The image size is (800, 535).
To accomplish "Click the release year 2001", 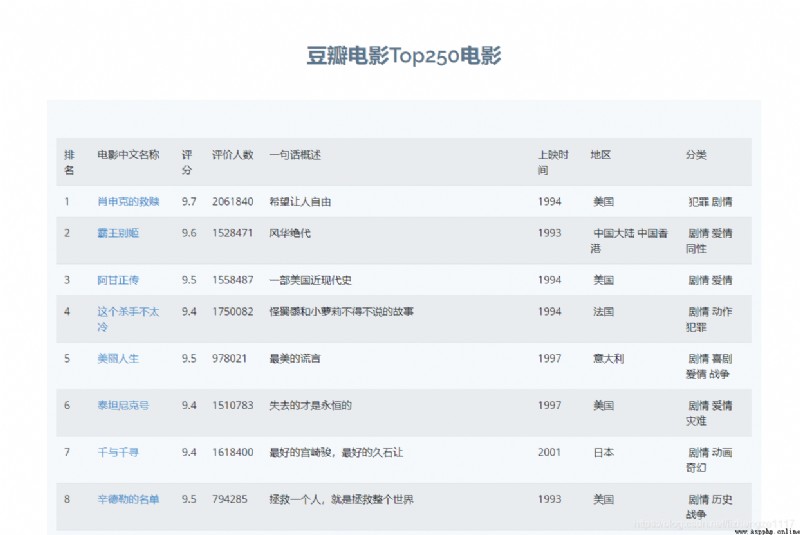I will (549, 452).
